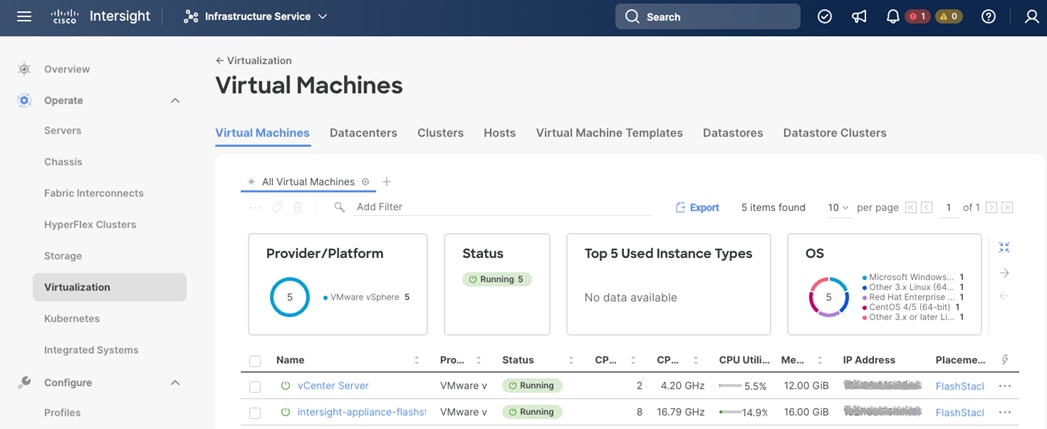The image size is (1047, 429).
Task: Open the Infrastructure Service switcher dropdown
Action: (255, 17)
